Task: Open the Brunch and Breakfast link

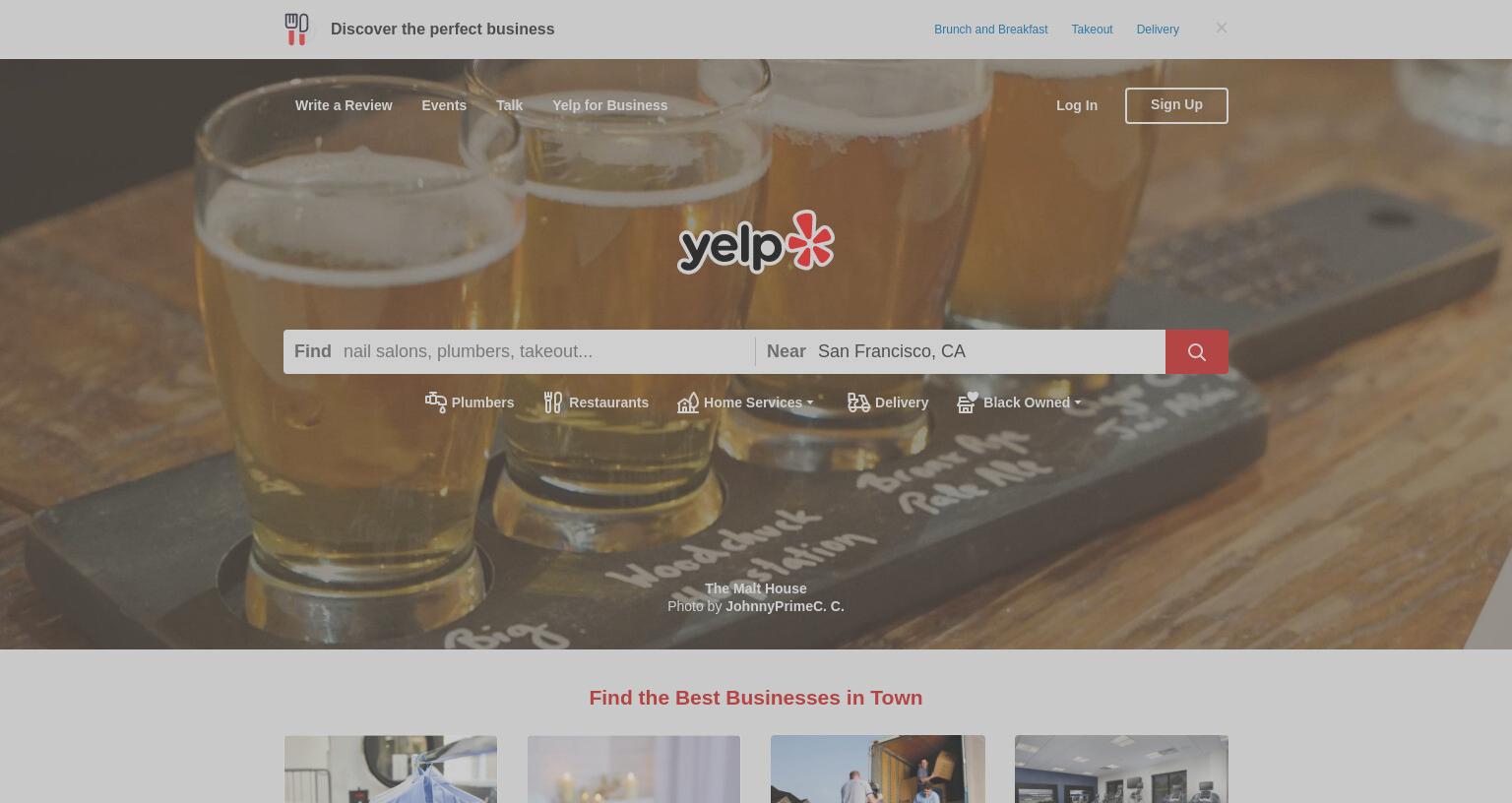Action: (x=990, y=30)
